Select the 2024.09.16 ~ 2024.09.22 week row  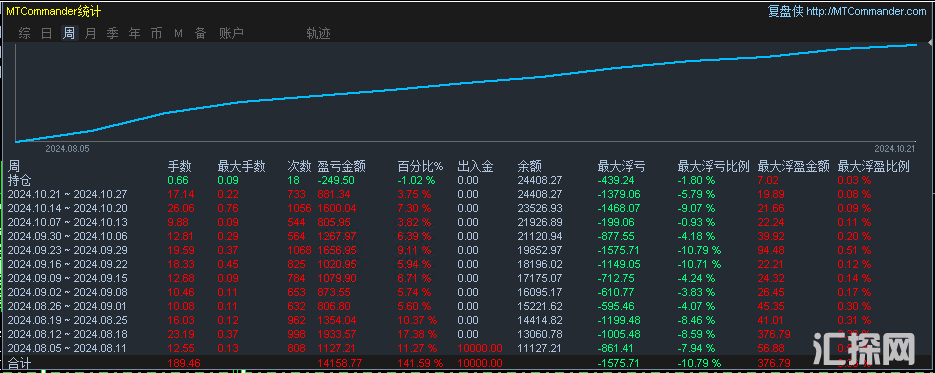point(468,264)
